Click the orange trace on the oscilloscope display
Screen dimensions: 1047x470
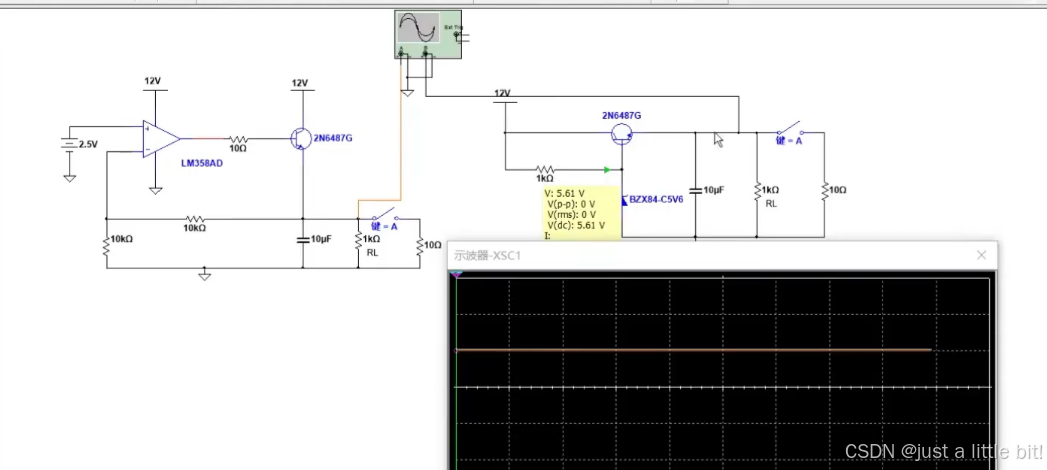pyautogui.click(x=693, y=350)
